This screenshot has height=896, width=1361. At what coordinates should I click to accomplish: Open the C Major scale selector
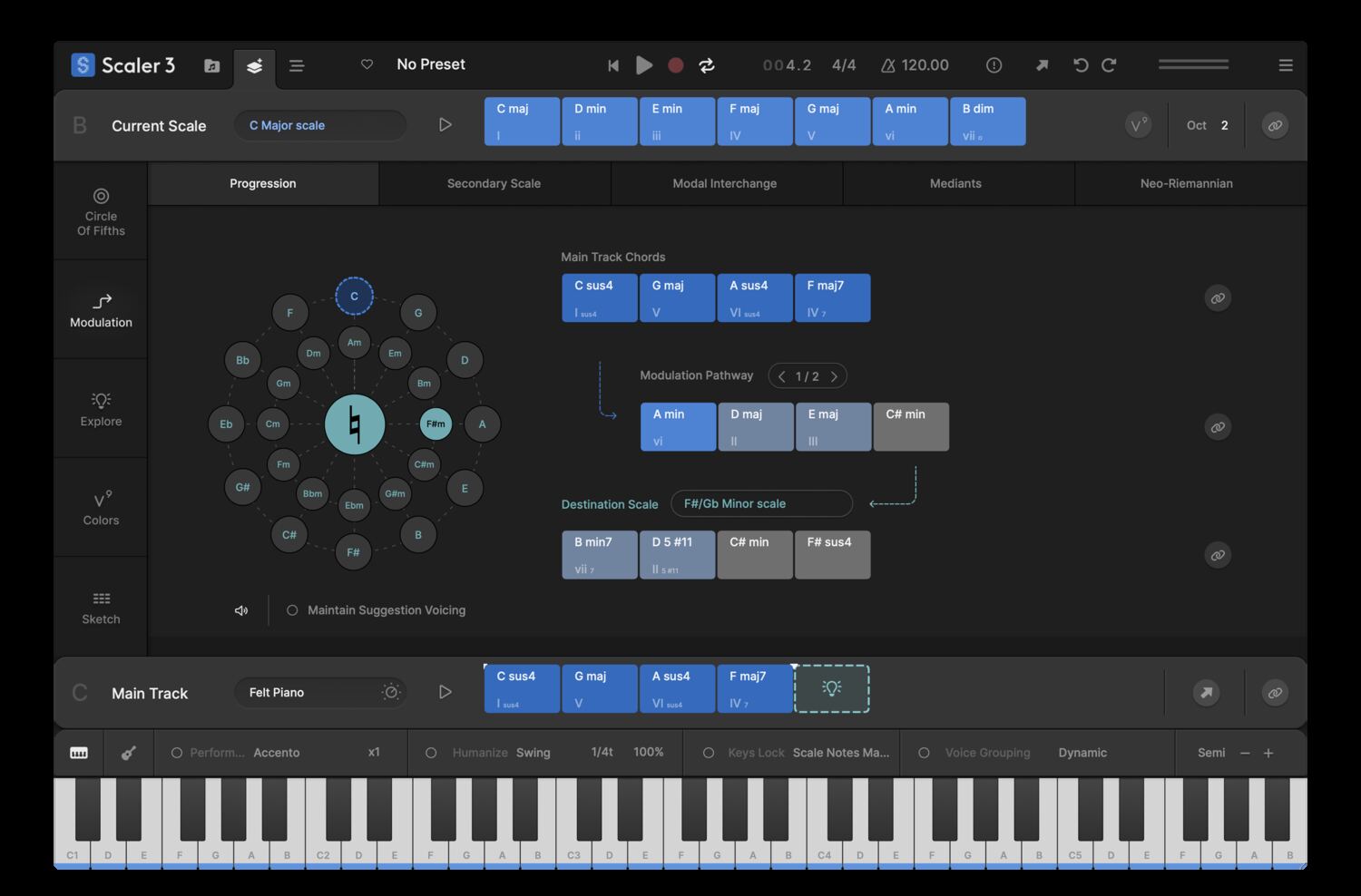[319, 125]
